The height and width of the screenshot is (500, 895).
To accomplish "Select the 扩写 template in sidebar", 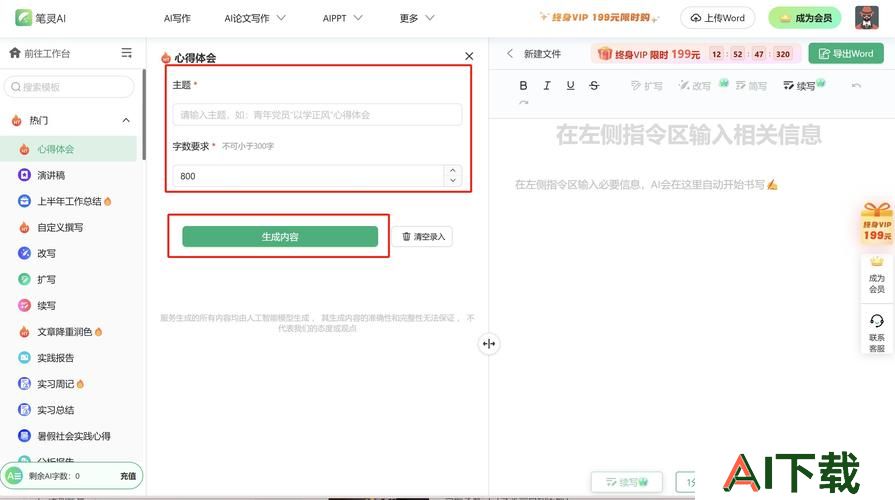I will coord(68,280).
